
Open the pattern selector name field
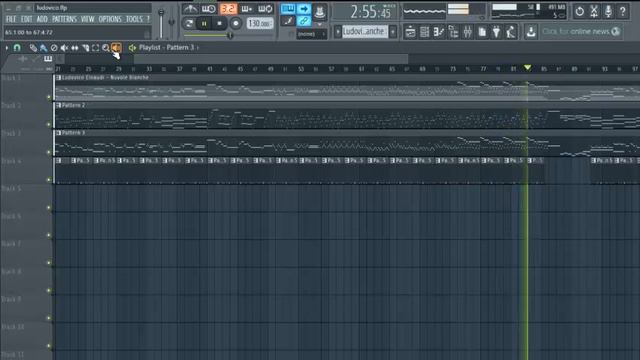(x=364, y=31)
